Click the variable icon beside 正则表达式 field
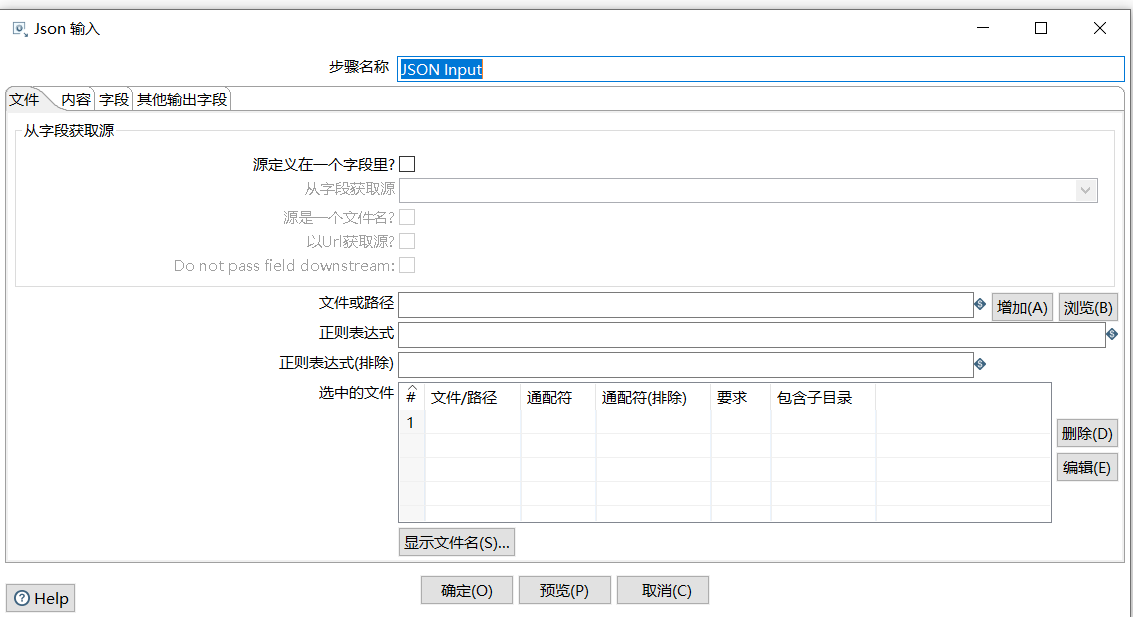The height and width of the screenshot is (617, 1133). tap(1112, 334)
